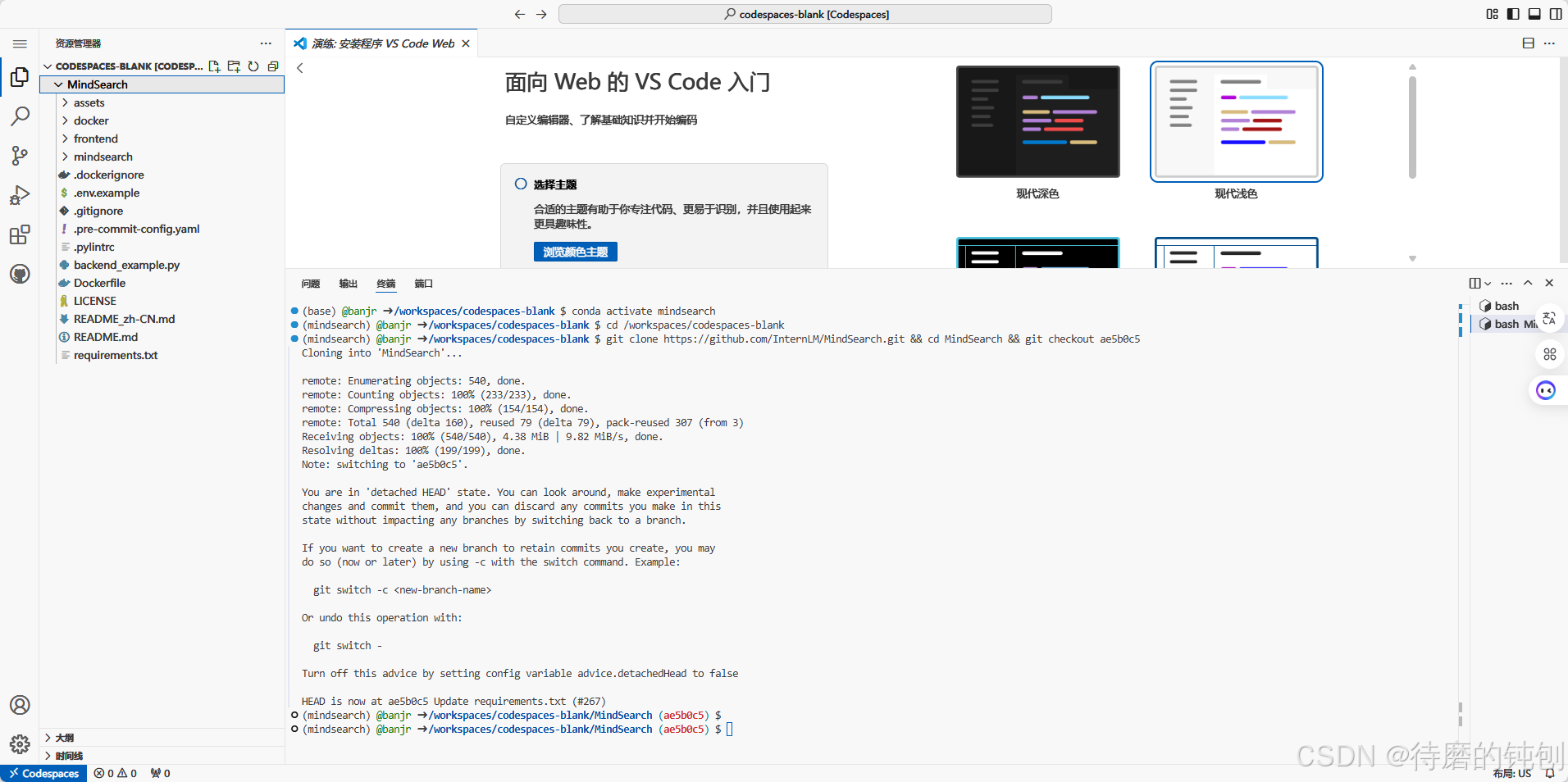Go back with the title bar arrow
Screen dimensions: 1568x782
click(x=519, y=14)
